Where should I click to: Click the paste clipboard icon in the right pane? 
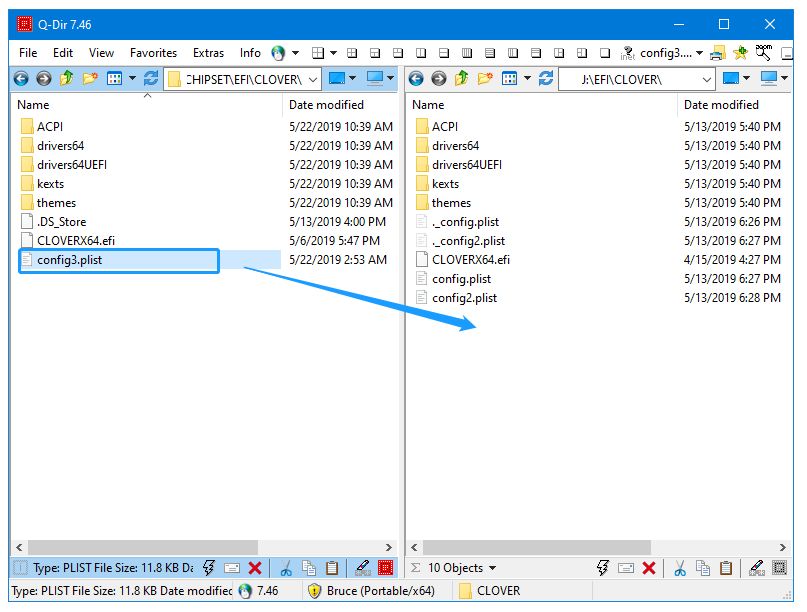[726, 568]
